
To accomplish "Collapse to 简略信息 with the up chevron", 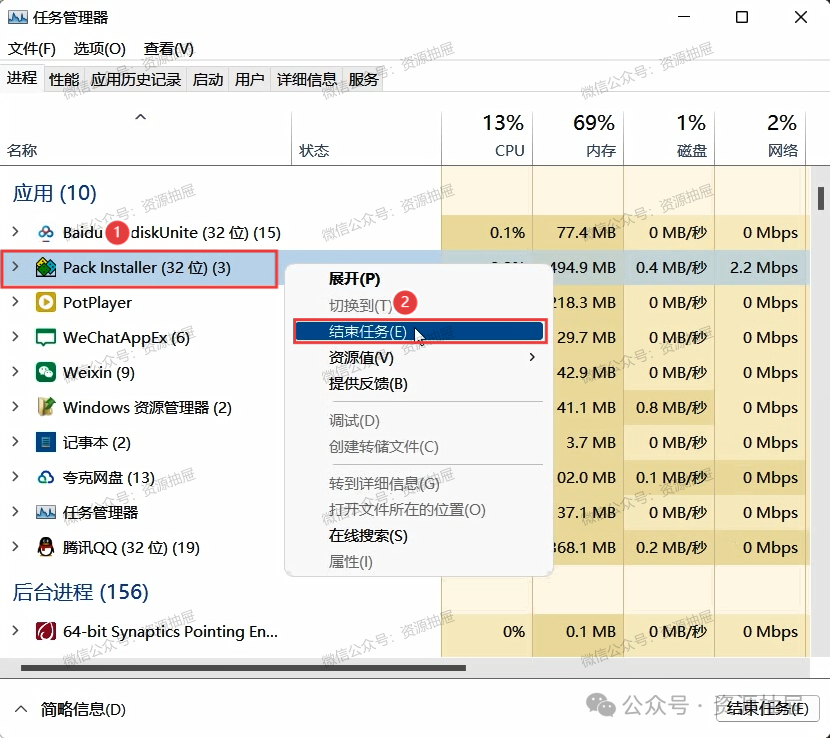I will [21, 709].
